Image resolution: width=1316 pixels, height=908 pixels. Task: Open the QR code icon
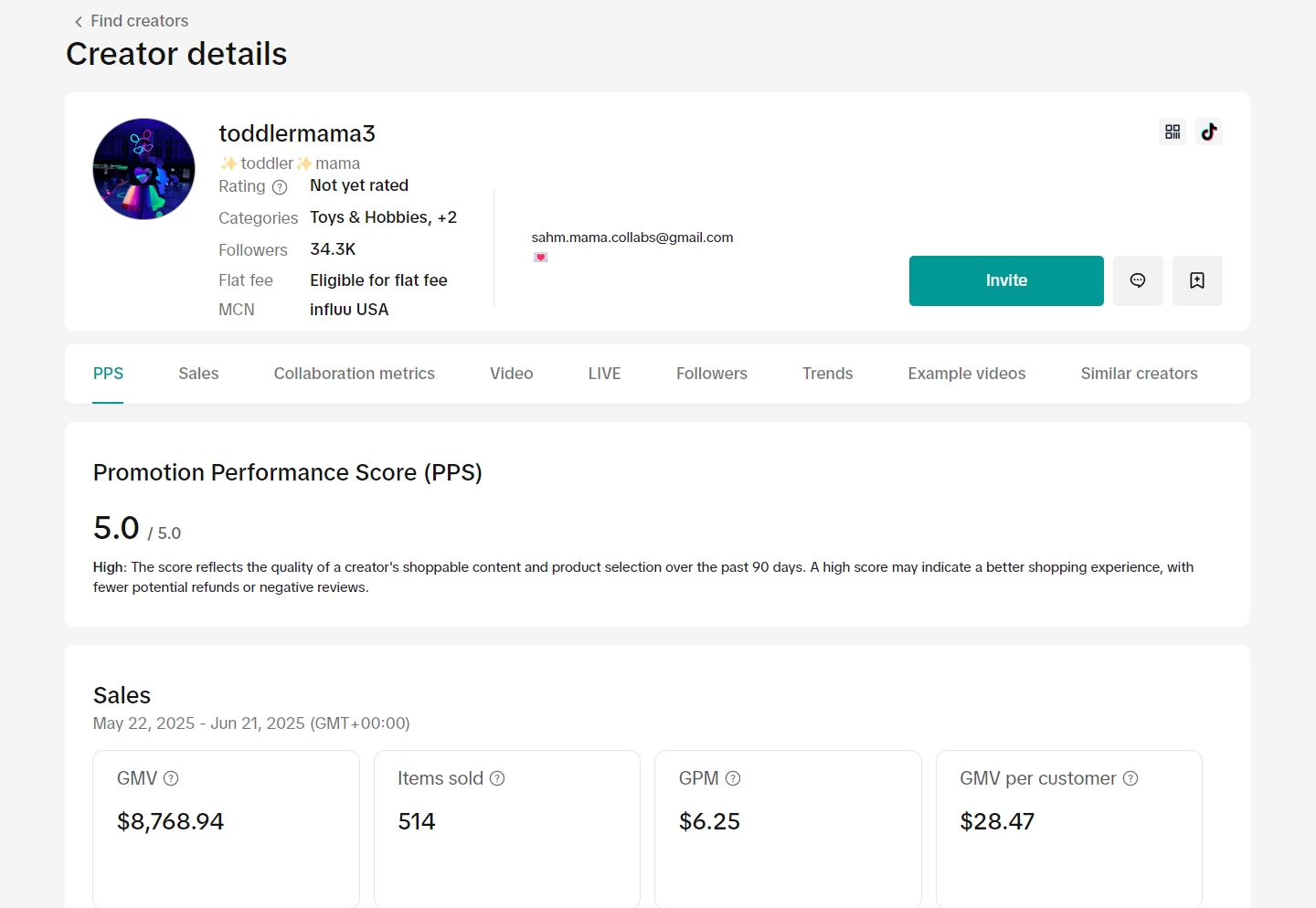point(1173,132)
